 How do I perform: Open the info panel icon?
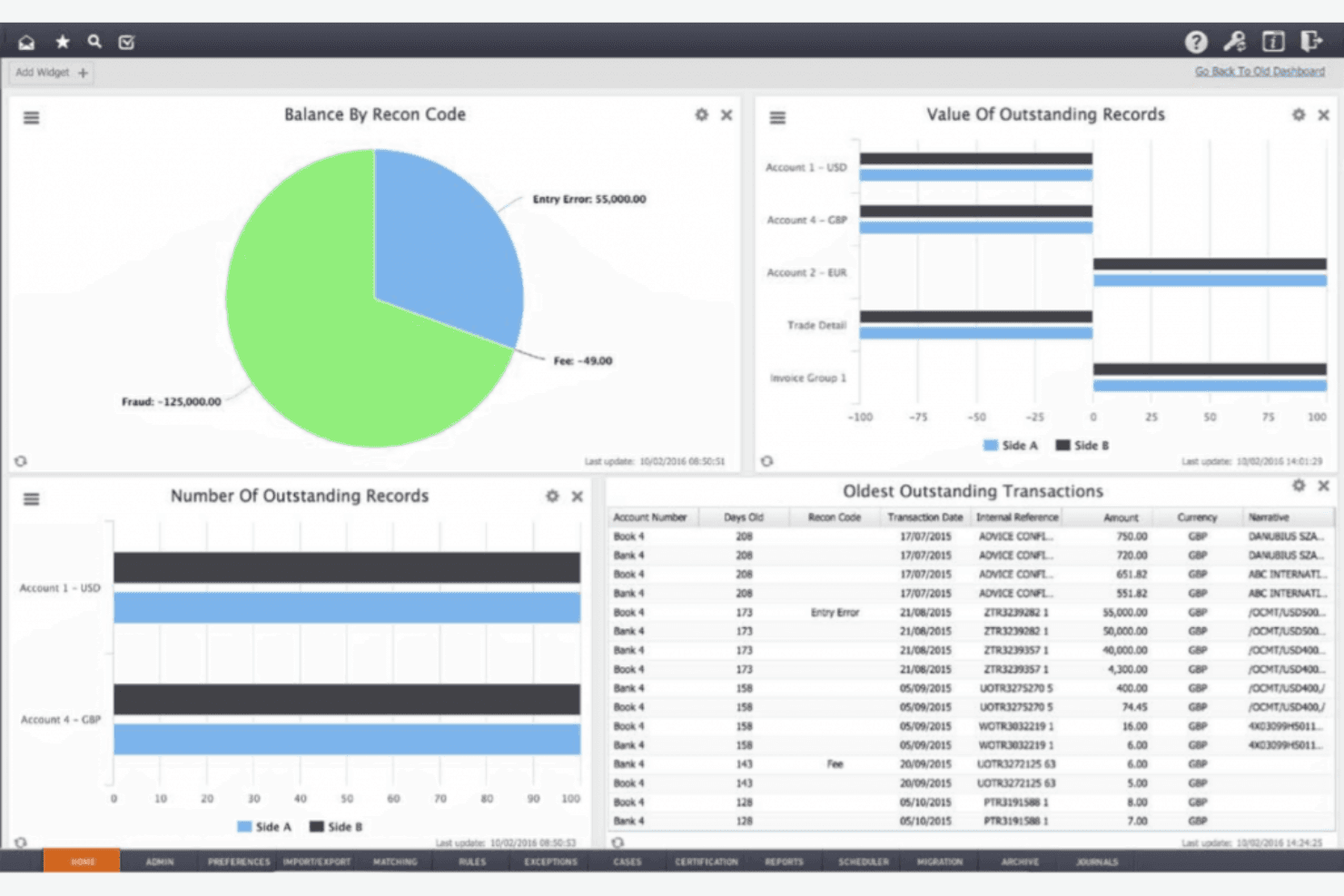(1273, 42)
